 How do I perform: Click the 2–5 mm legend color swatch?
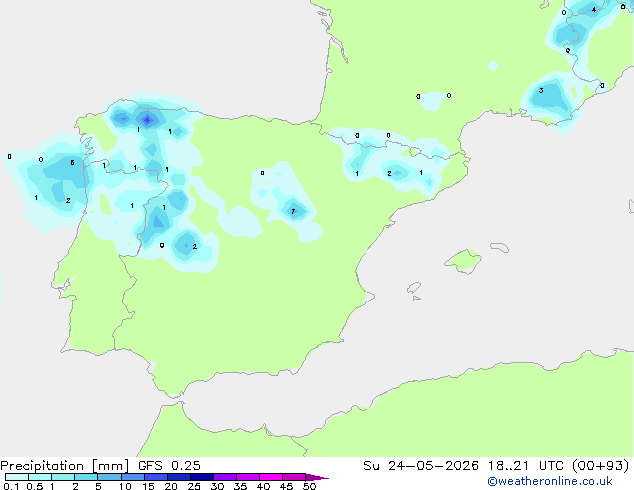86,477
